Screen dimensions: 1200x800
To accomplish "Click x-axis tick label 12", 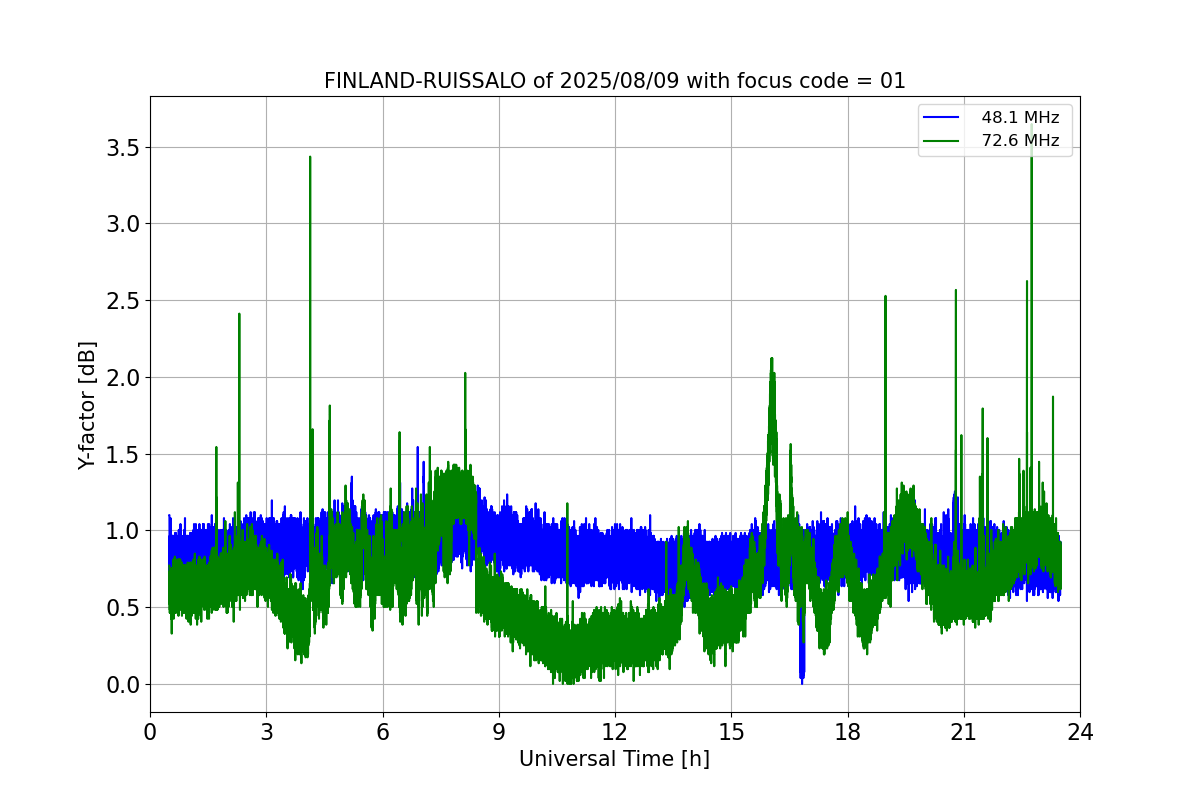I will point(615,732).
